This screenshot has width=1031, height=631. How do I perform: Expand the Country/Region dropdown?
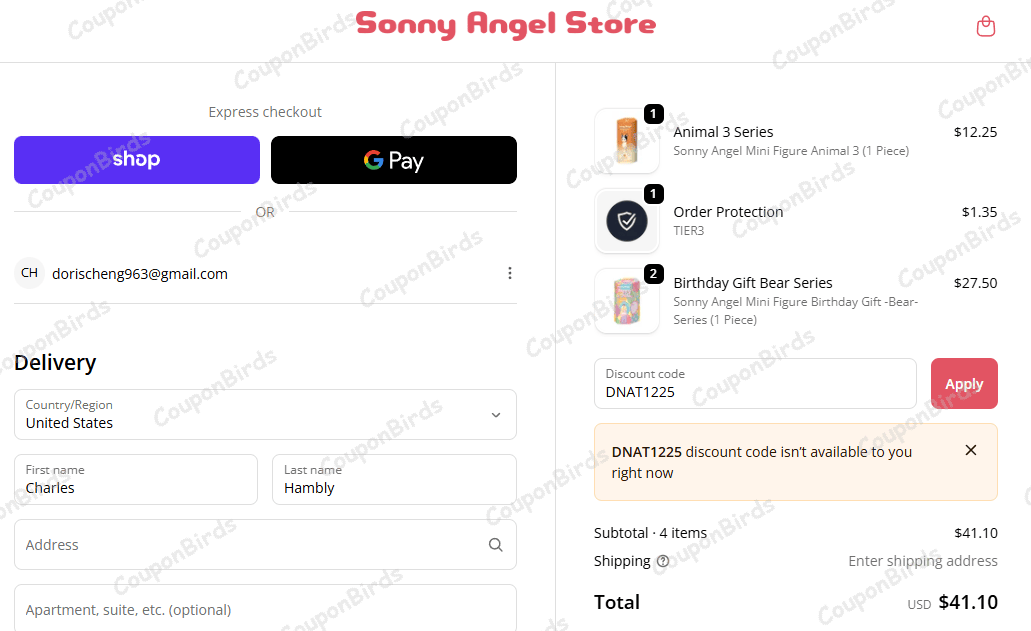point(266,415)
